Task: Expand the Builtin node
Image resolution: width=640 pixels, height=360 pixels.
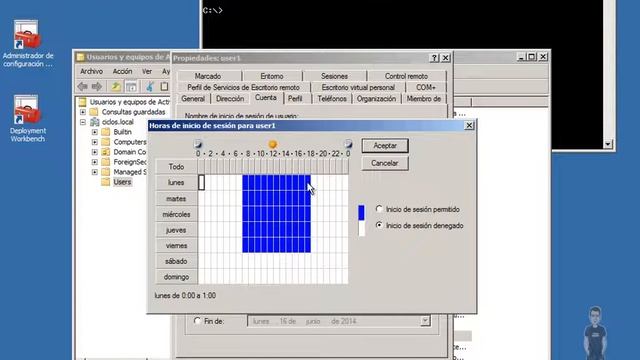Action: coord(95,132)
